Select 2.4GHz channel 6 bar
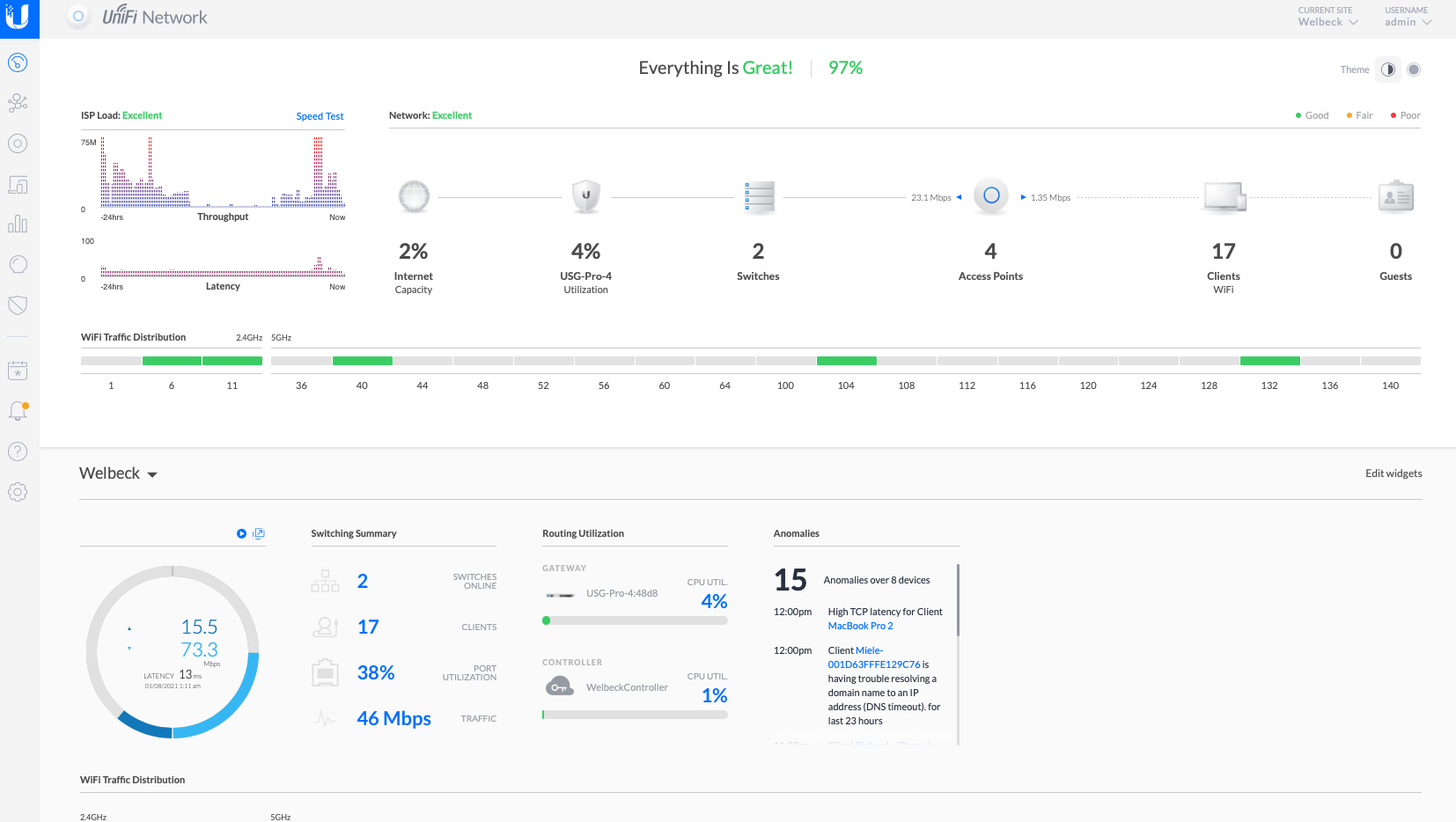 tap(172, 361)
